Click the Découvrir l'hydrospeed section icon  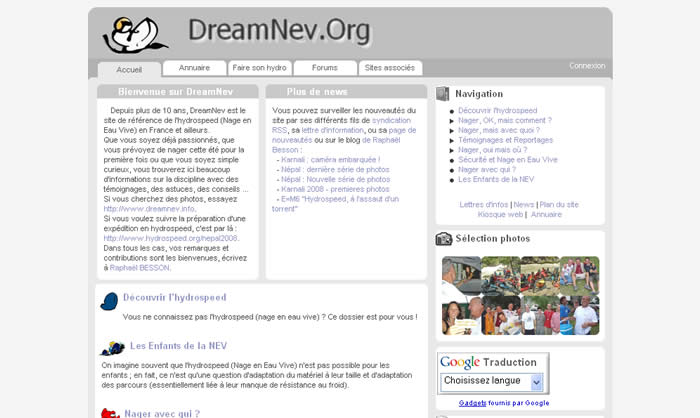[x=110, y=298]
